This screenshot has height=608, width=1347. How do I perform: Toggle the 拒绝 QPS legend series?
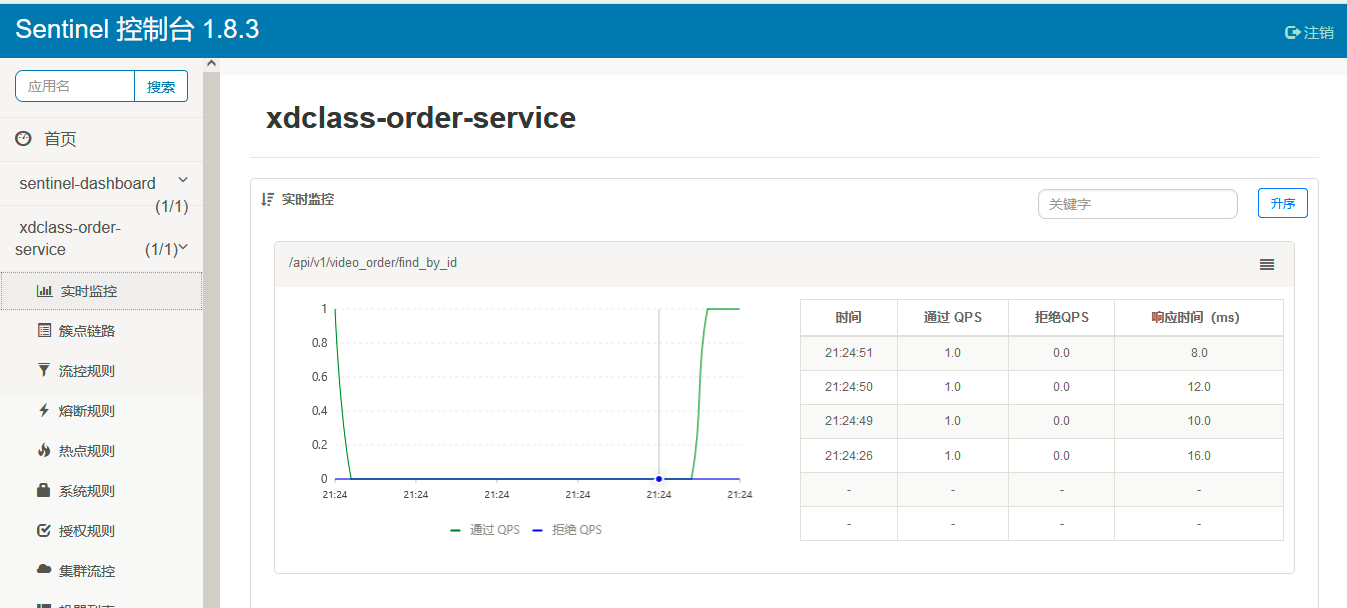(567, 529)
